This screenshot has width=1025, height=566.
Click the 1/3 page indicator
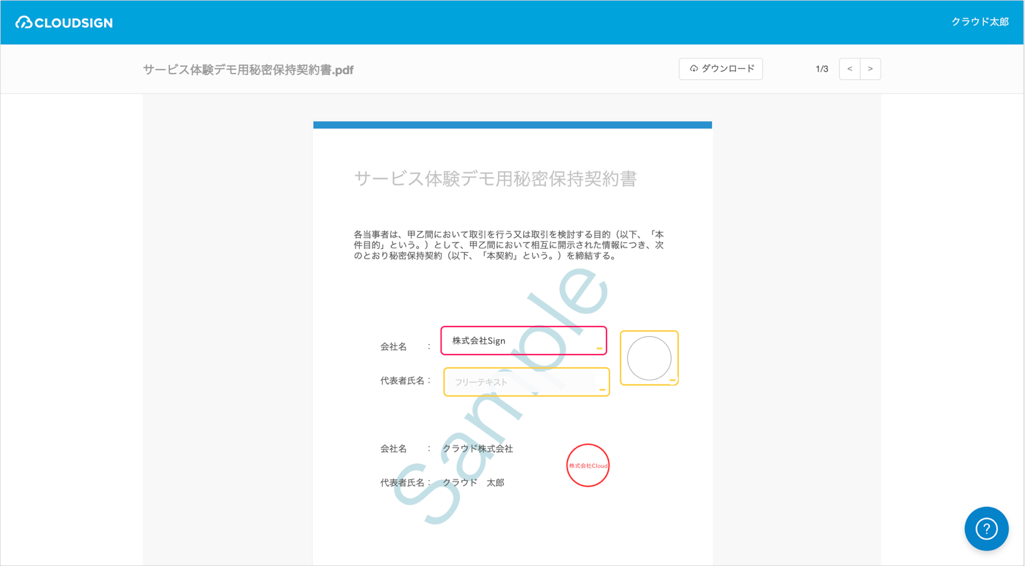pyautogui.click(x=822, y=69)
